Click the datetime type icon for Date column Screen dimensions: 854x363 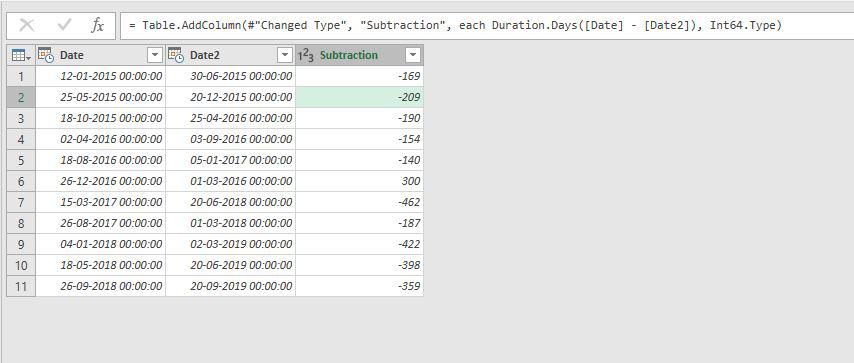(46, 55)
